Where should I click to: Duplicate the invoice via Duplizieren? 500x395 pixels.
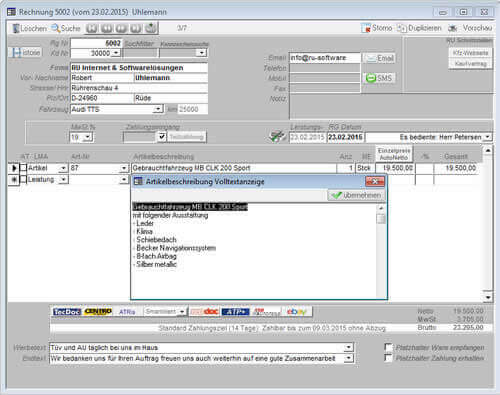point(419,28)
